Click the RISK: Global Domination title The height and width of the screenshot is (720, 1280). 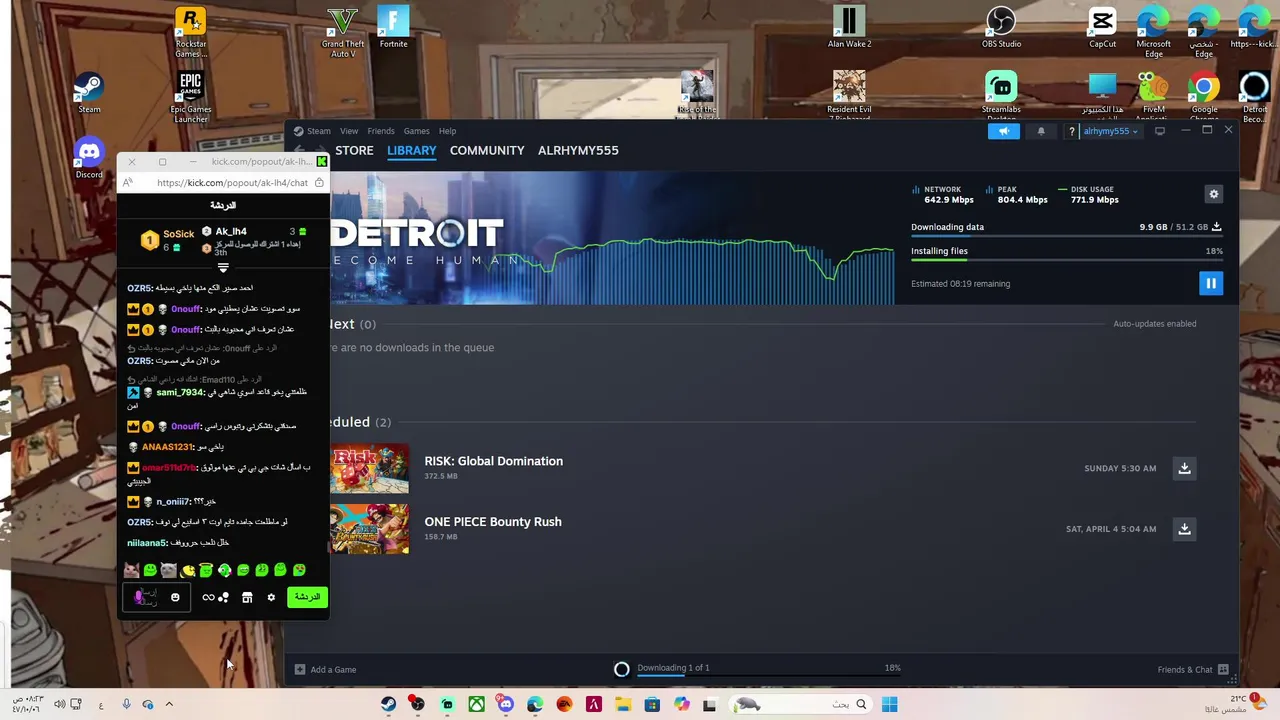click(x=493, y=461)
